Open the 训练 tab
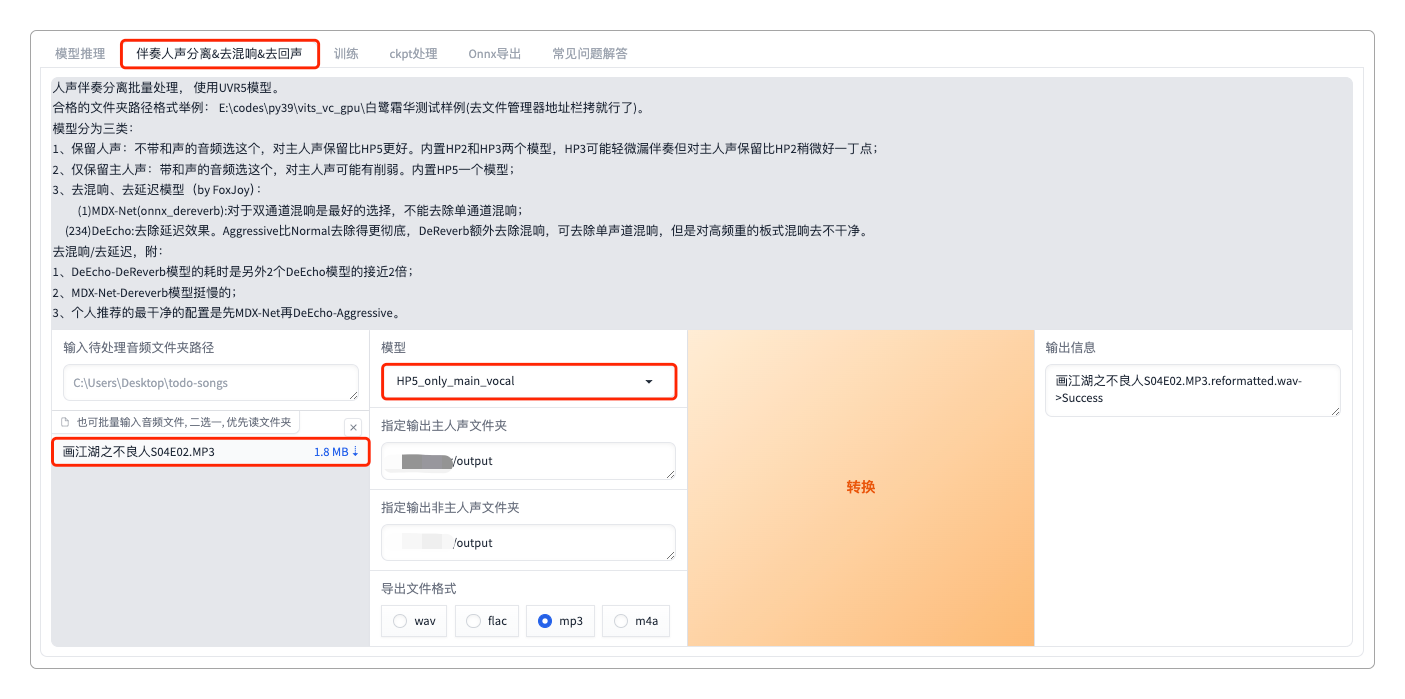This screenshot has width=1405, height=699. (x=346, y=54)
